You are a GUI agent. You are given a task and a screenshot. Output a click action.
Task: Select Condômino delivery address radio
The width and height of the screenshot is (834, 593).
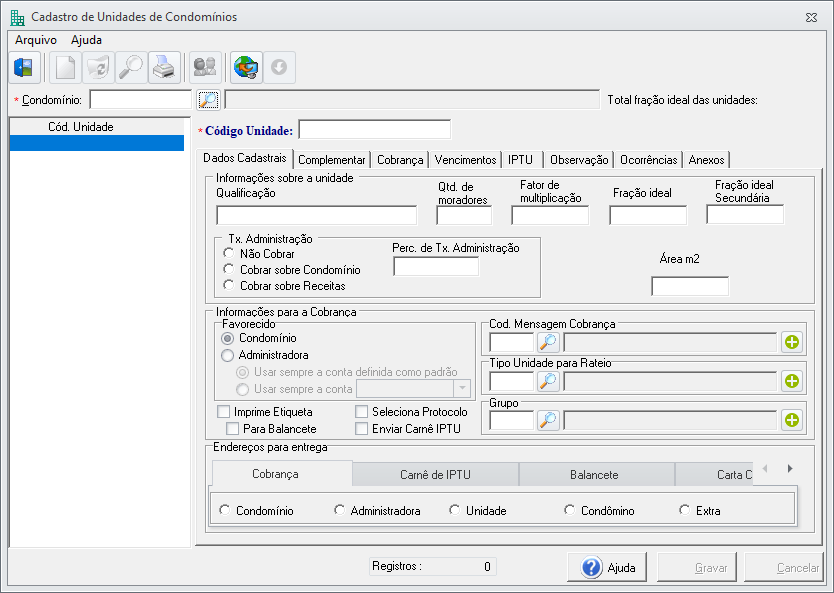click(x=570, y=510)
